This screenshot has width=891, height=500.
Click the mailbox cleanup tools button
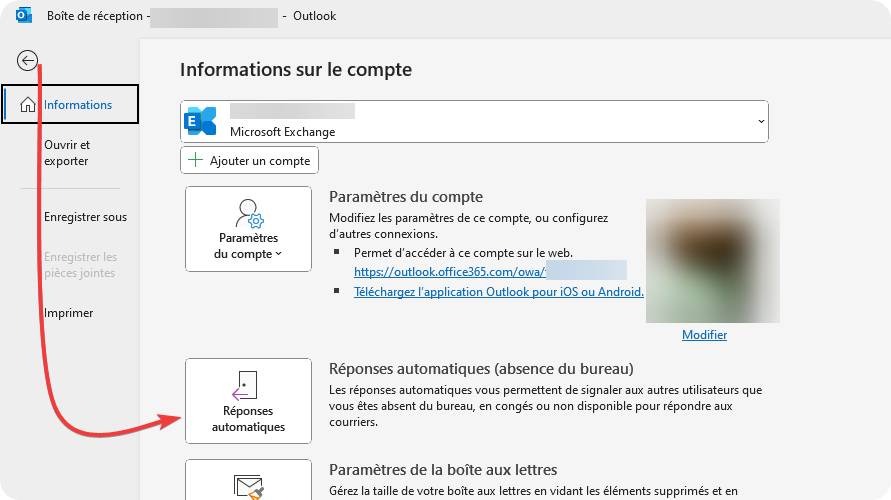[x=248, y=480]
